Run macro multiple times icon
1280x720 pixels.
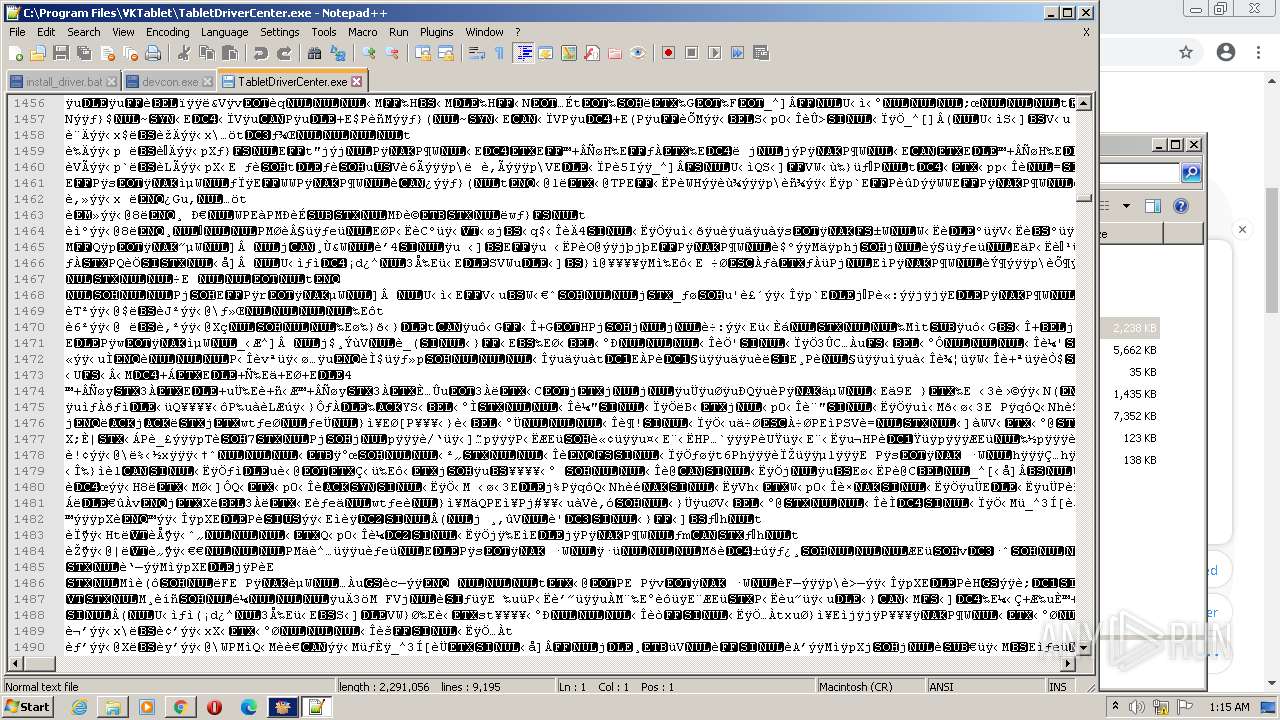pyautogui.click(x=738, y=53)
